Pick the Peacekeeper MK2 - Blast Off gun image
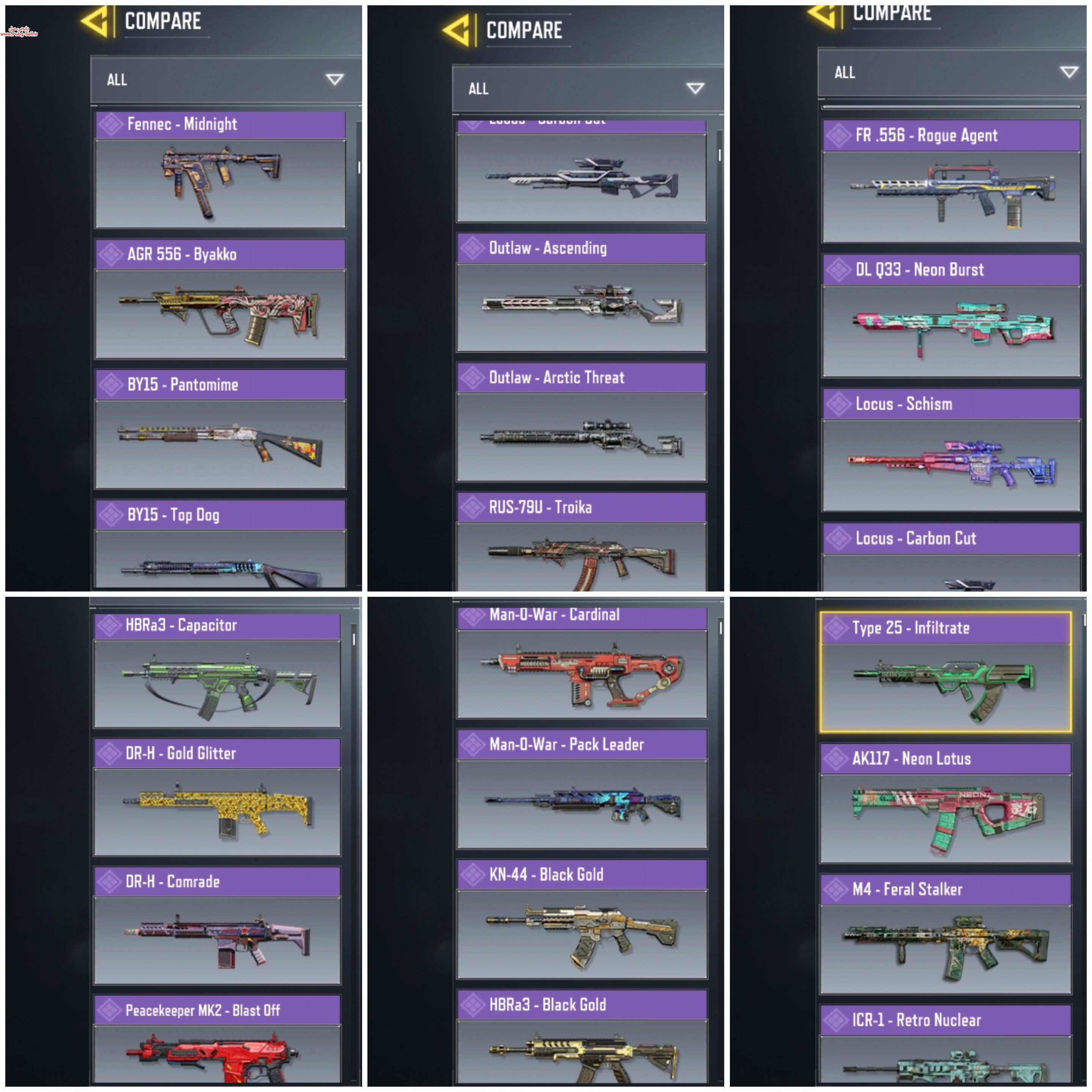Image resolution: width=1092 pixels, height=1092 pixels. point(218,1054)
